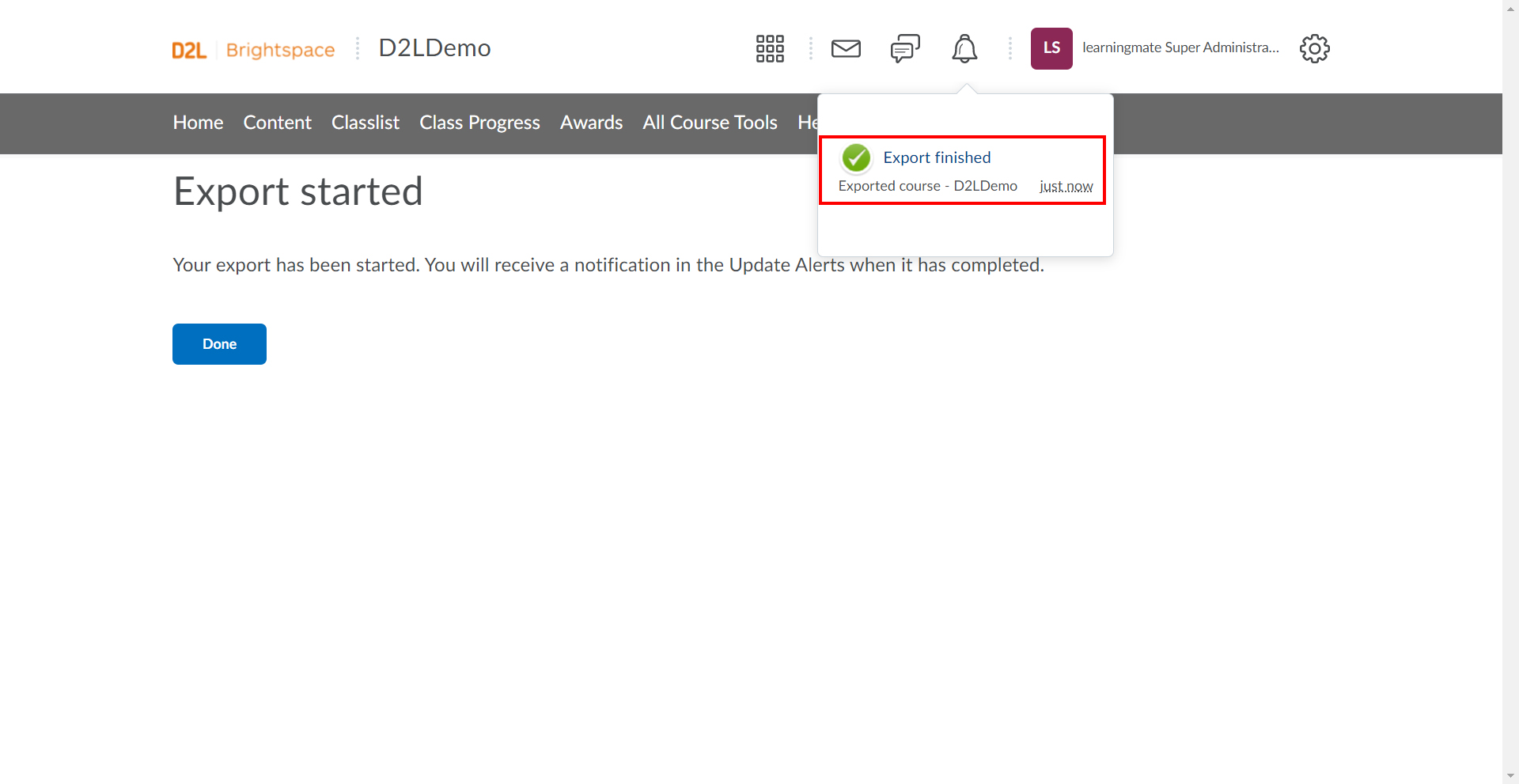Click the just now timestamp
The width and height of the screenshot is (1519, 784).
(x=1066, y=186)
